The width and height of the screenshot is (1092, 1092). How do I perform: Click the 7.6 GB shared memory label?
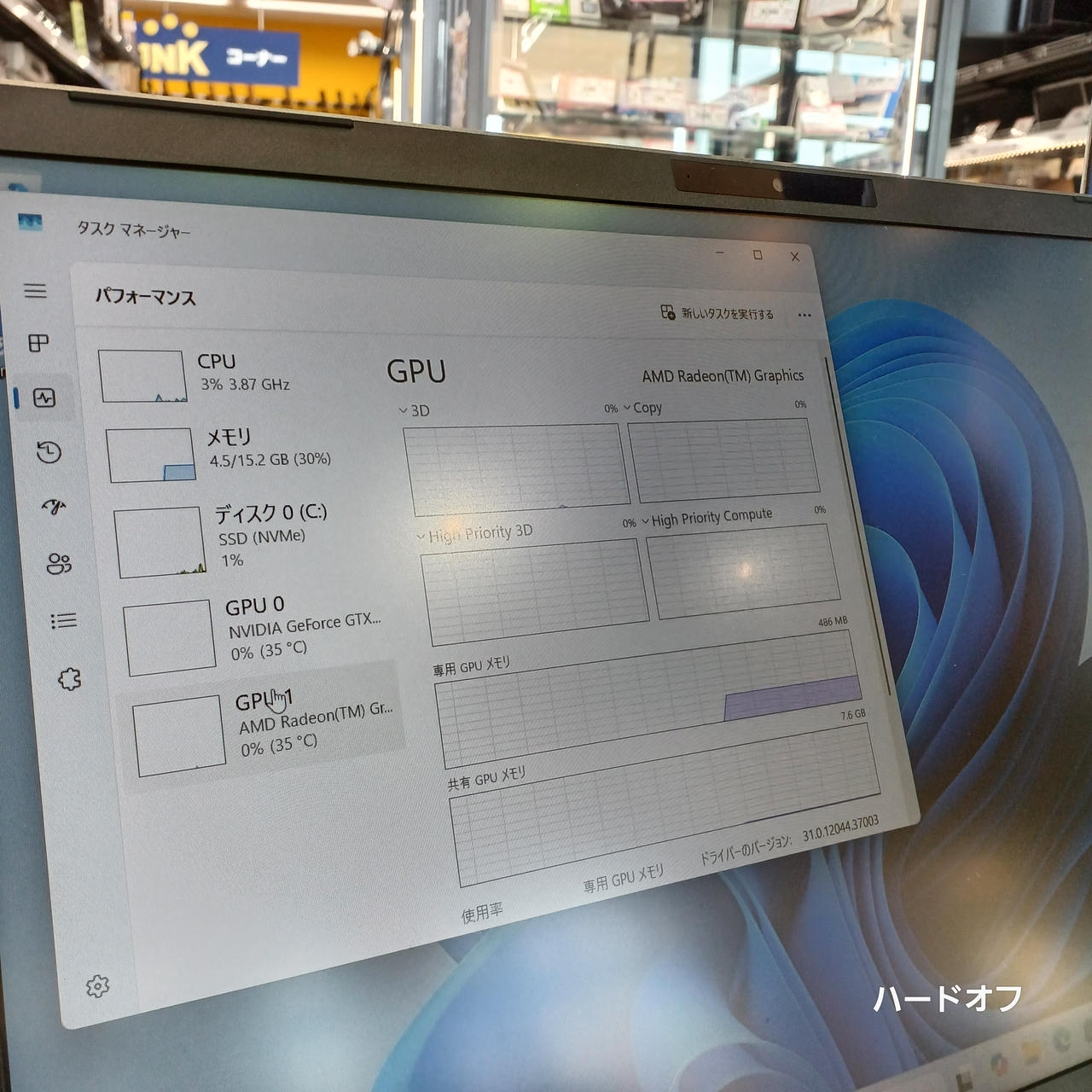[853, 715]
